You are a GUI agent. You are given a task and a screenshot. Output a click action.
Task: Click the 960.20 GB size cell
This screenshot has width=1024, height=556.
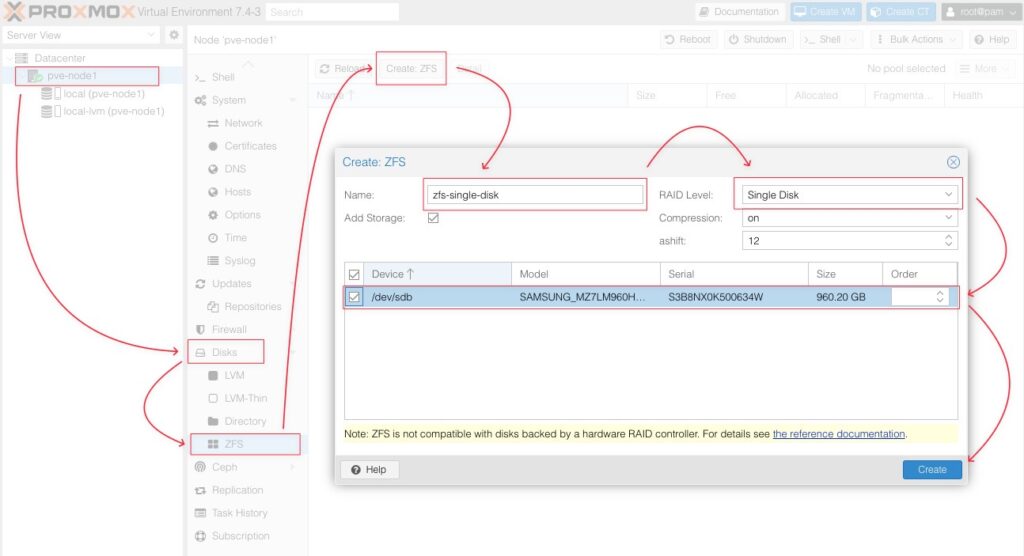840,297
